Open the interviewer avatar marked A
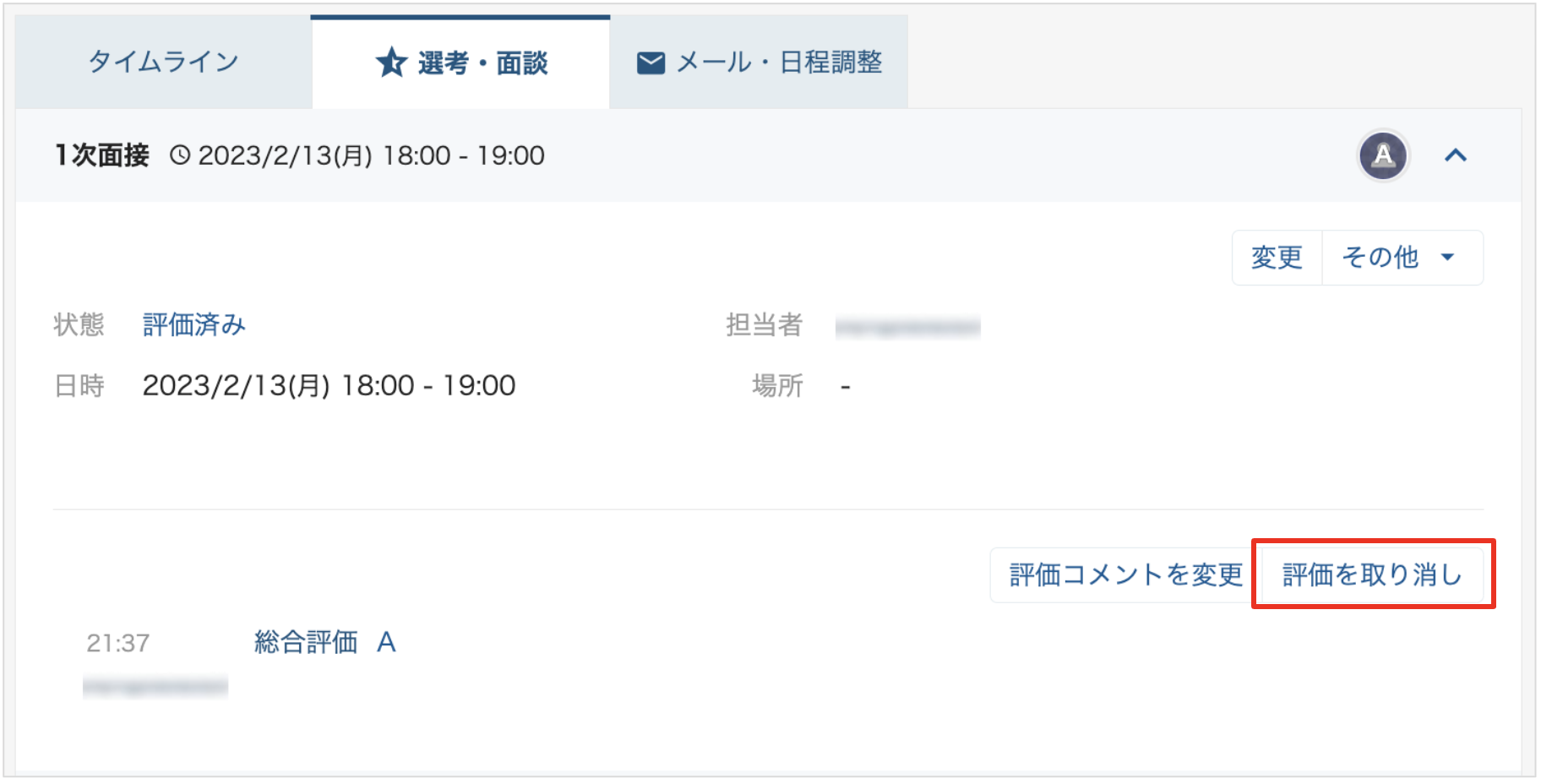Image resolution: width=1541 pixels, height=784 pixels. pos(1382,155)
